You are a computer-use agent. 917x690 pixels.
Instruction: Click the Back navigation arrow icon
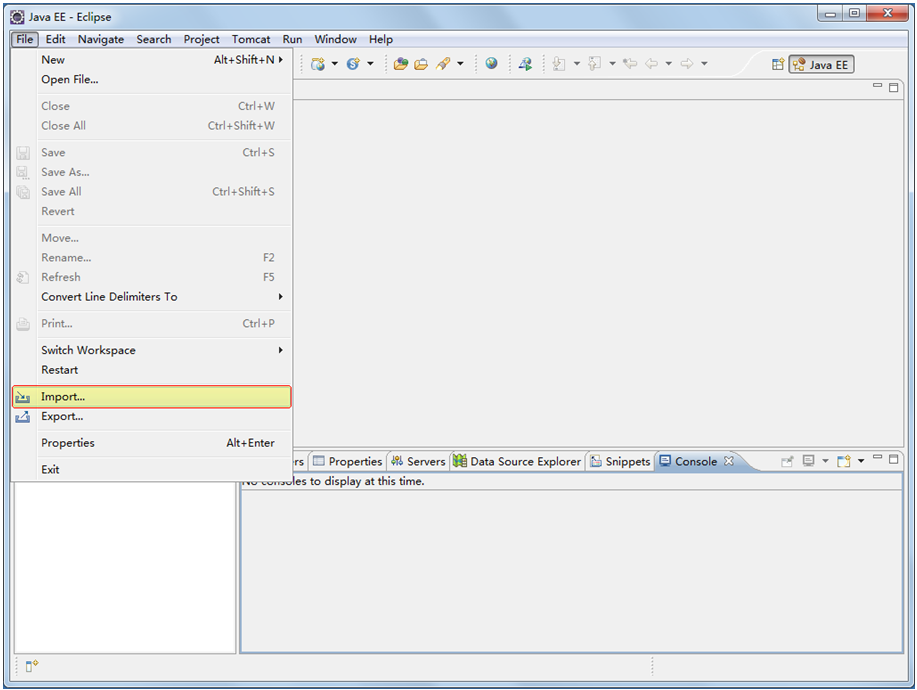[651, 64]
